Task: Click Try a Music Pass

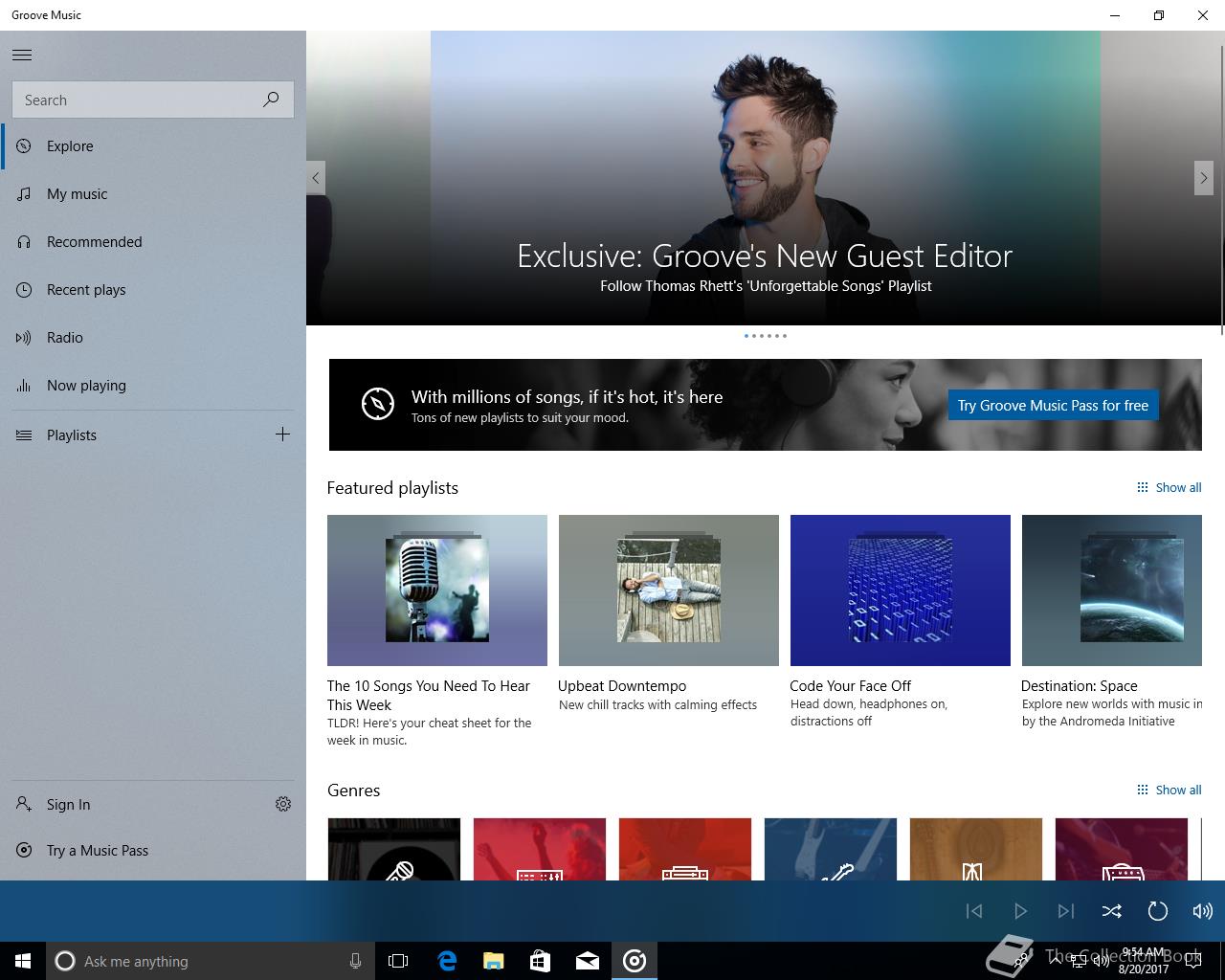Action: [x=153, y=851]
